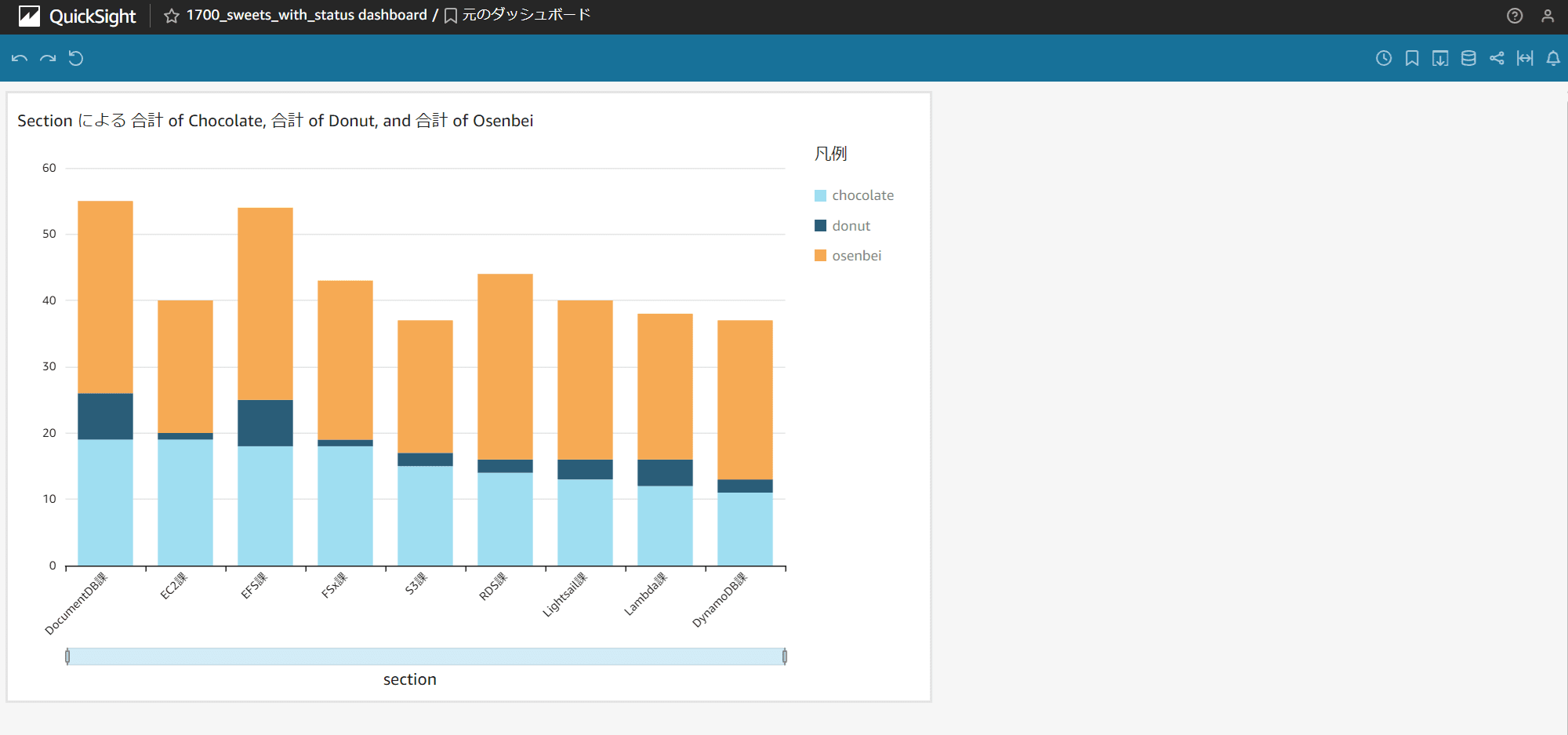Click the EFS課 axis label
The width and height of the screenshot is (1568, 735).
tap(254, 586)
